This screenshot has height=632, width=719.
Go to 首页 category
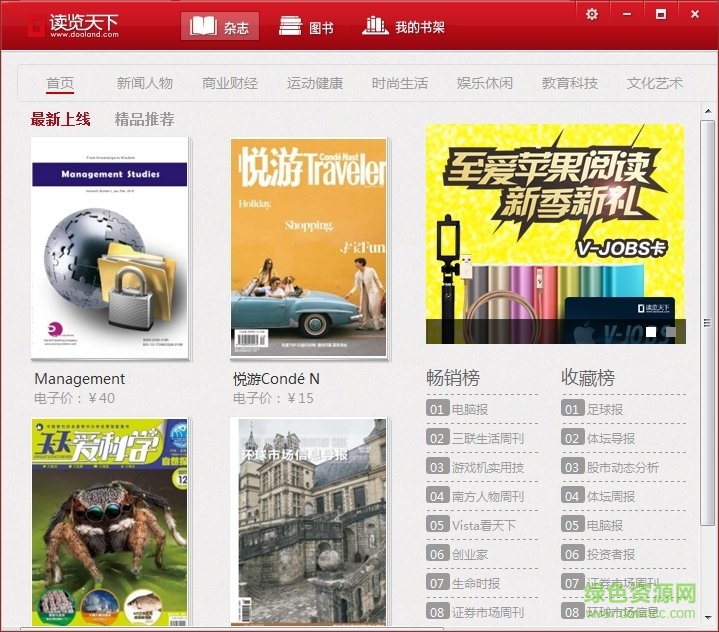click(x=60, y=83)
